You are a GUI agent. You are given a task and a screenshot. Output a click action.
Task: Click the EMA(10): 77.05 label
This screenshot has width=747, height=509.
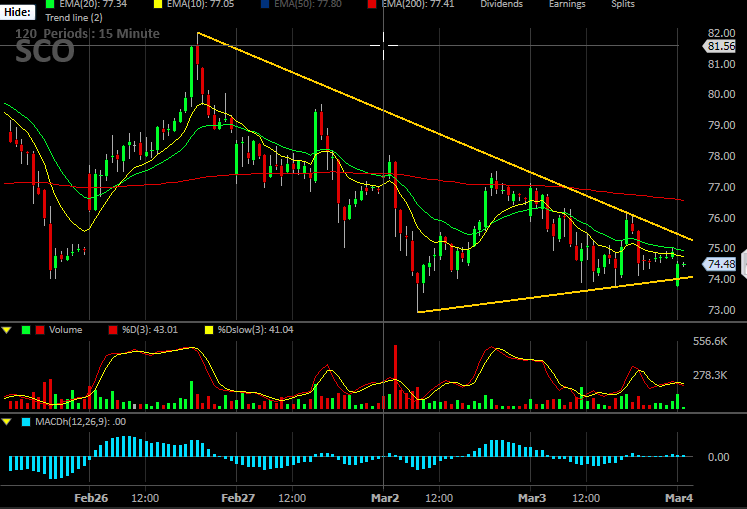pos(201,4)
